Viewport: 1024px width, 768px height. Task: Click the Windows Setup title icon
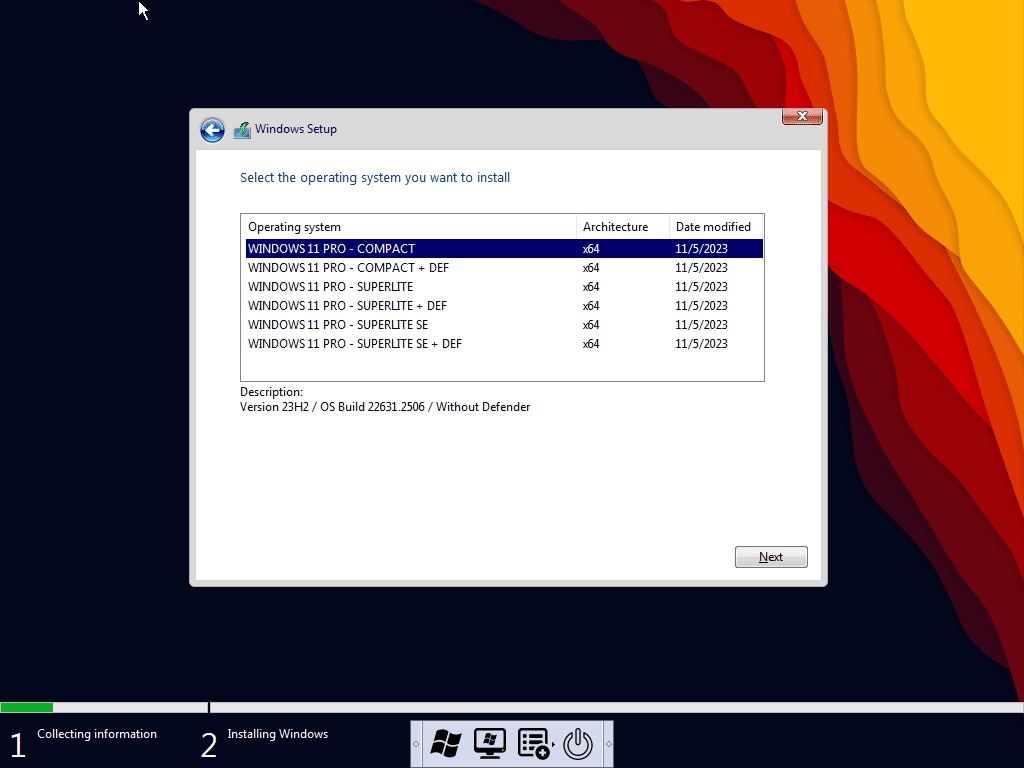coord(242,130)
